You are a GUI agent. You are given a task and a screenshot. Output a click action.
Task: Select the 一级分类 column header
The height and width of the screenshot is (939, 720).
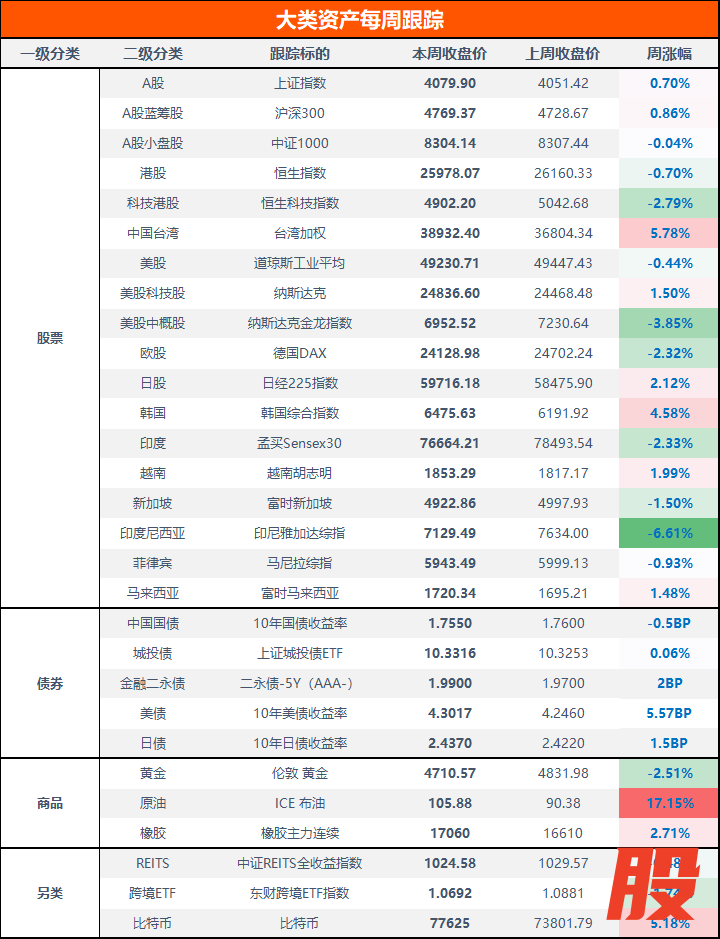(x=50, y=53)
